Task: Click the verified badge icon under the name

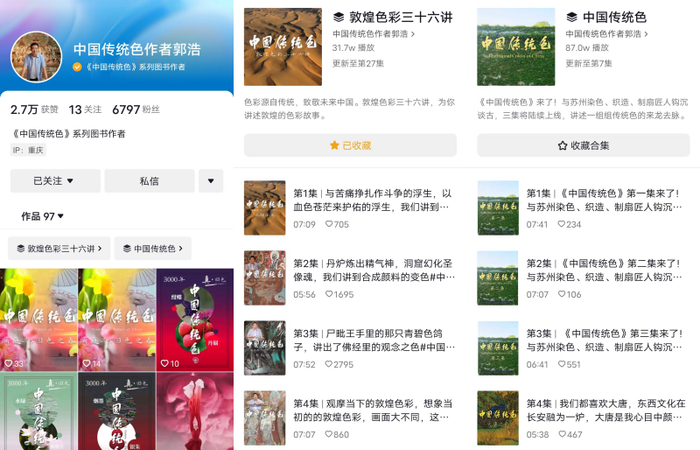Action: click(77, 67)
